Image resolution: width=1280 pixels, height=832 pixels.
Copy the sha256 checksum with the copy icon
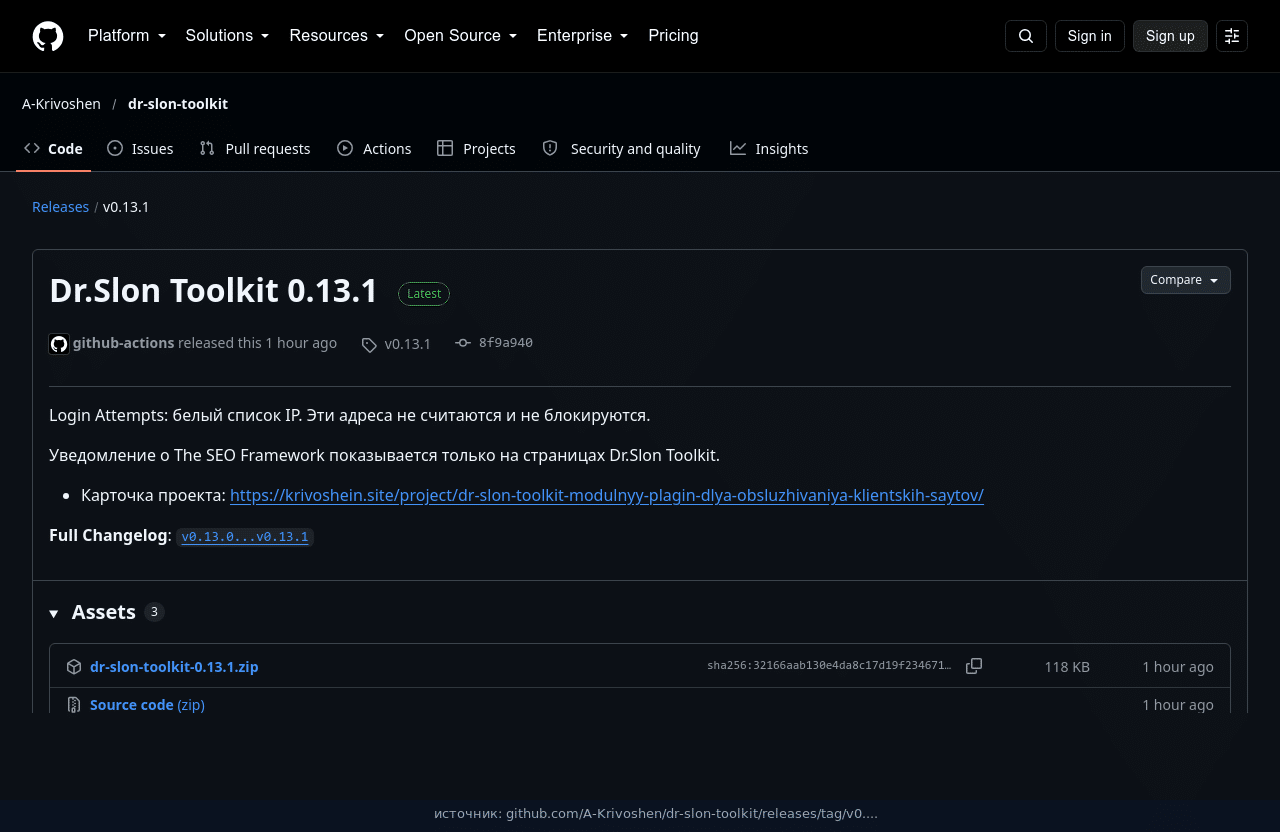pyautogui.click(x=974, y=666)
